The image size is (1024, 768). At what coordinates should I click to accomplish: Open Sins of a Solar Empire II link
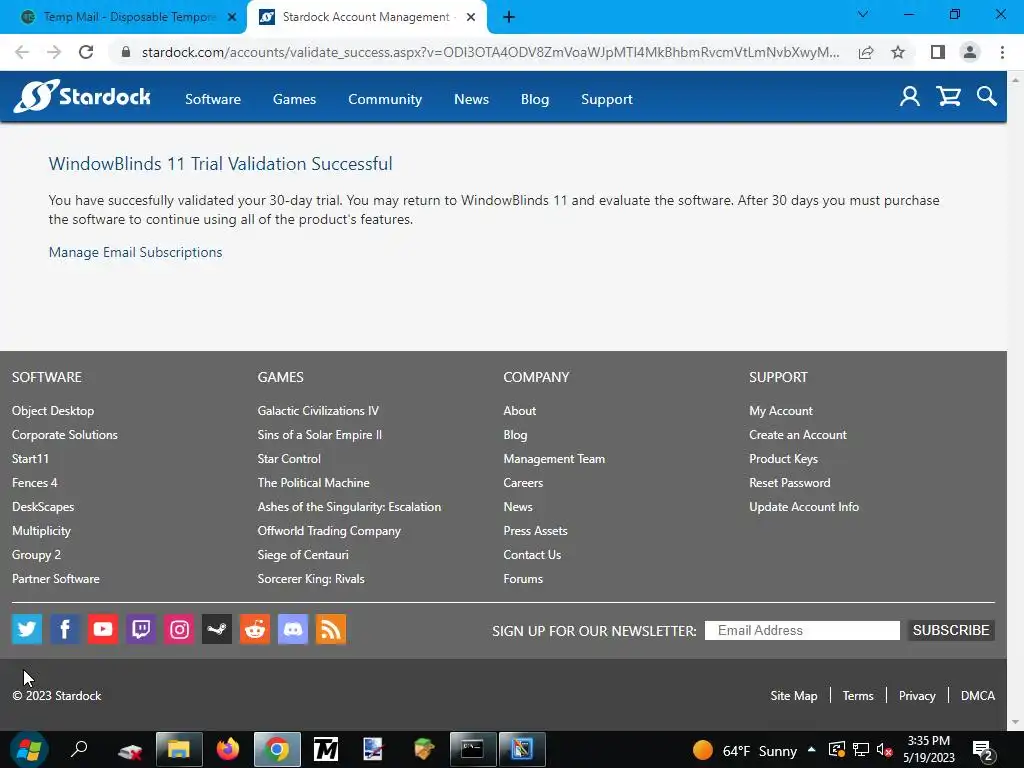[319, 435]
